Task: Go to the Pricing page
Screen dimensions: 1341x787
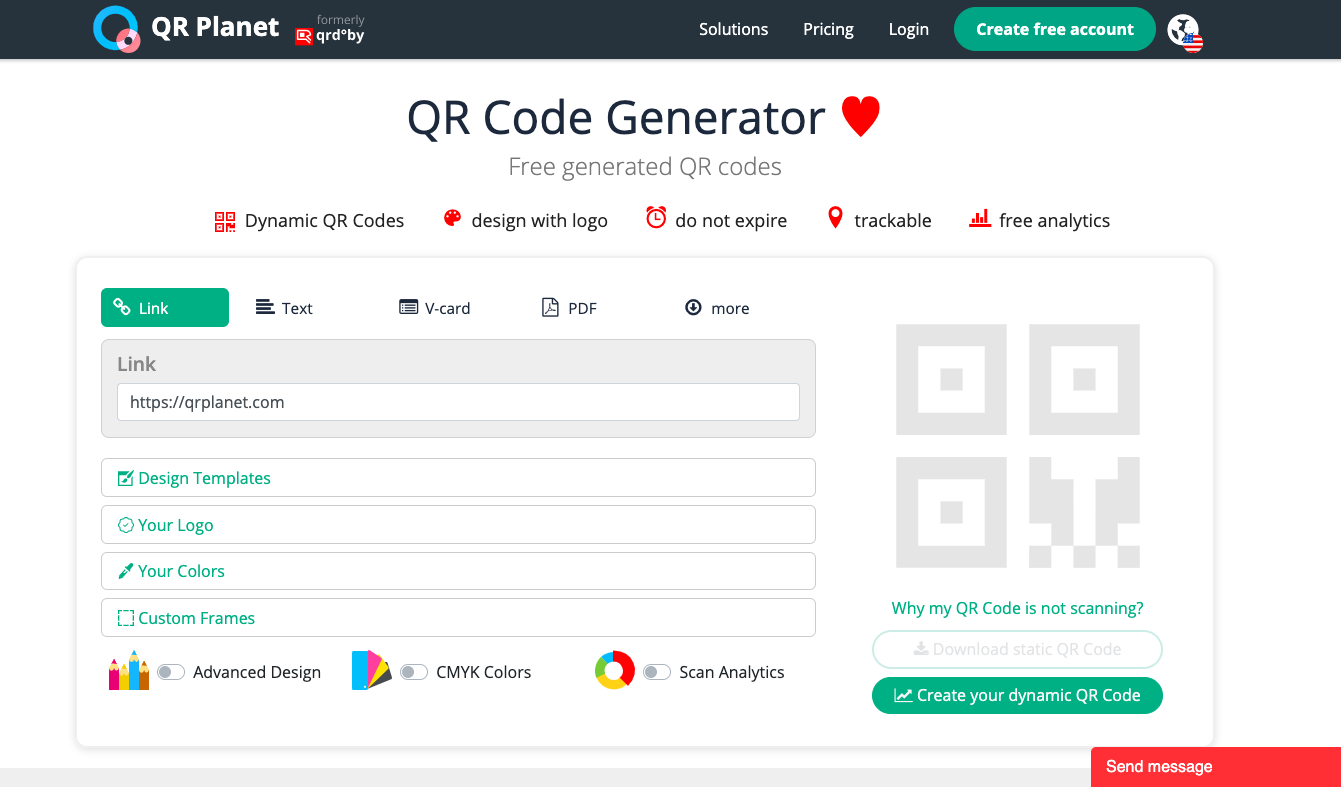Action: tap(828, 29)
